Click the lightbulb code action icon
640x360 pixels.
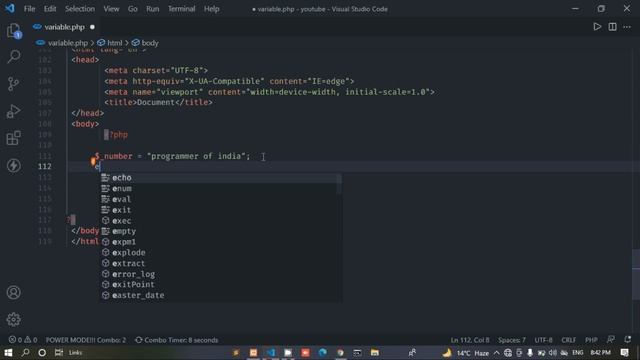(x=93, y=161)
